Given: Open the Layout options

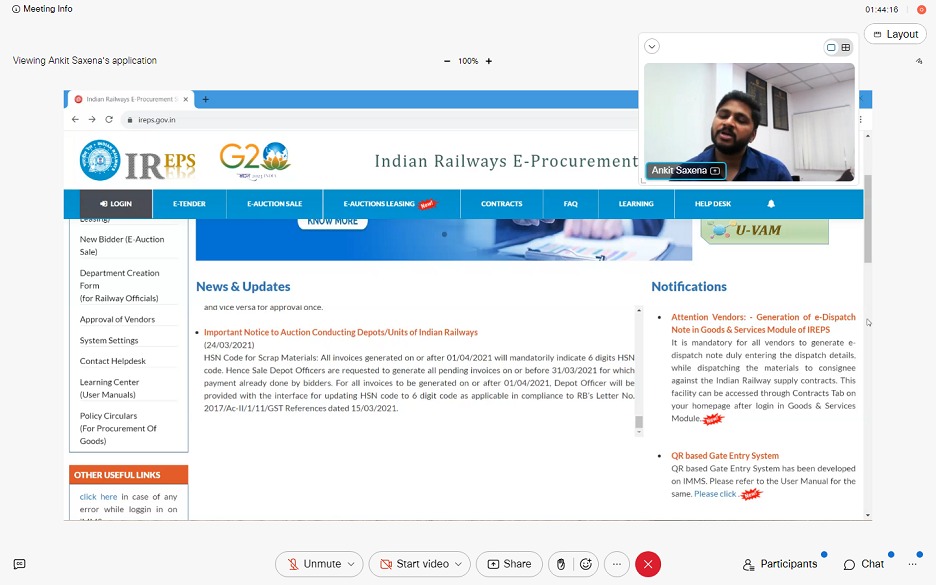Looking at the screenshot, I should pos(895,34).
